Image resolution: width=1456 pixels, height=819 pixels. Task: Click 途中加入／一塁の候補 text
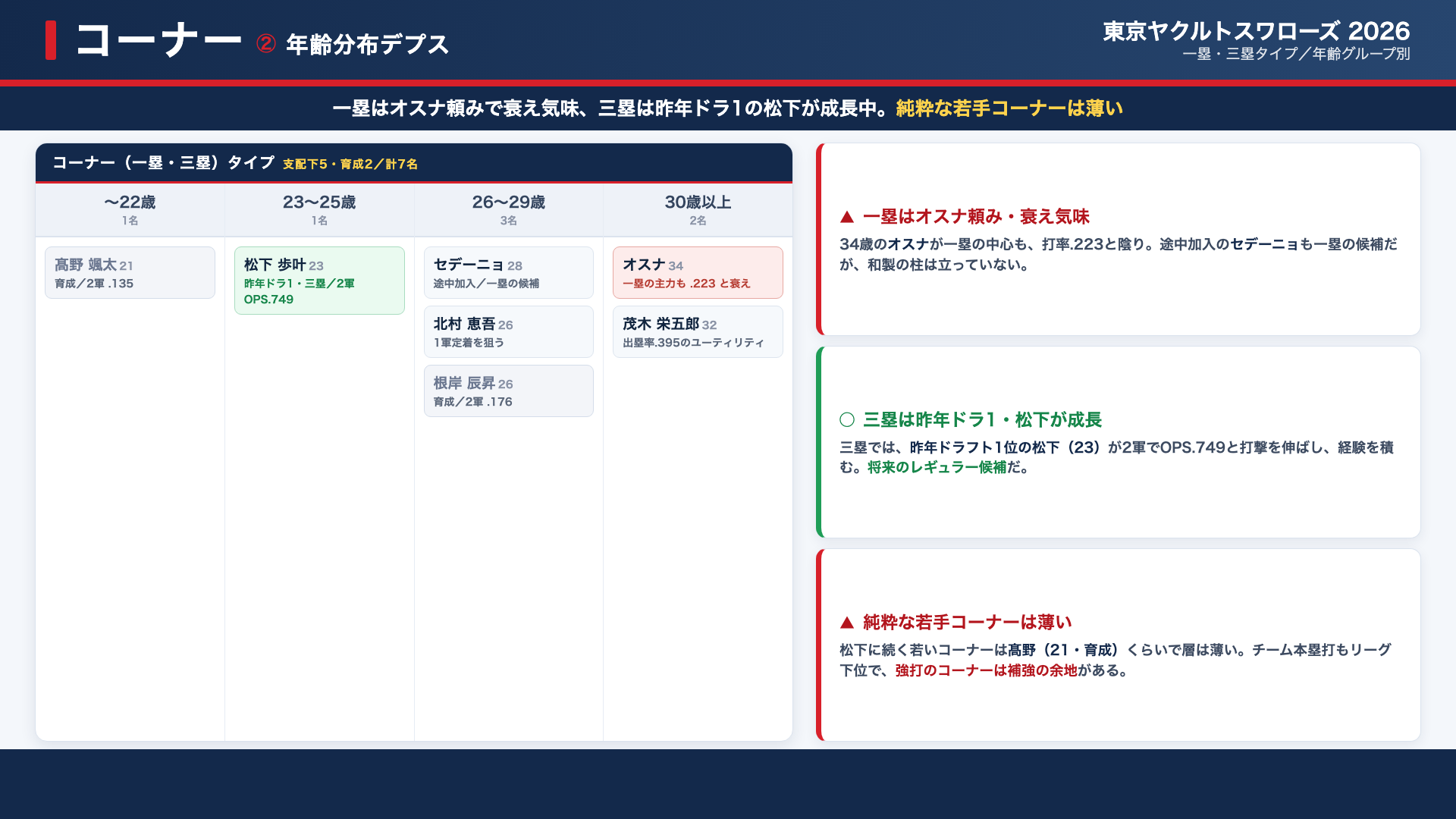486,284
